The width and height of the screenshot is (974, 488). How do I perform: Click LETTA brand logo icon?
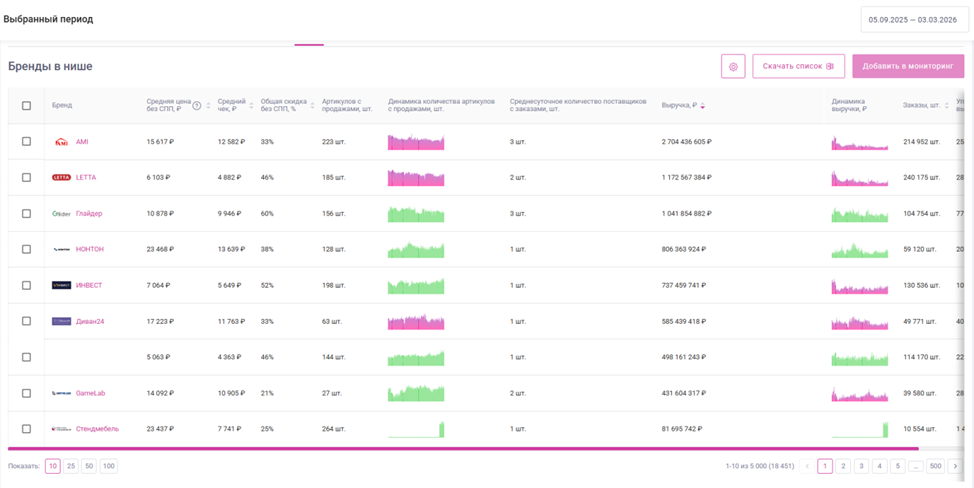coord(61,178)
